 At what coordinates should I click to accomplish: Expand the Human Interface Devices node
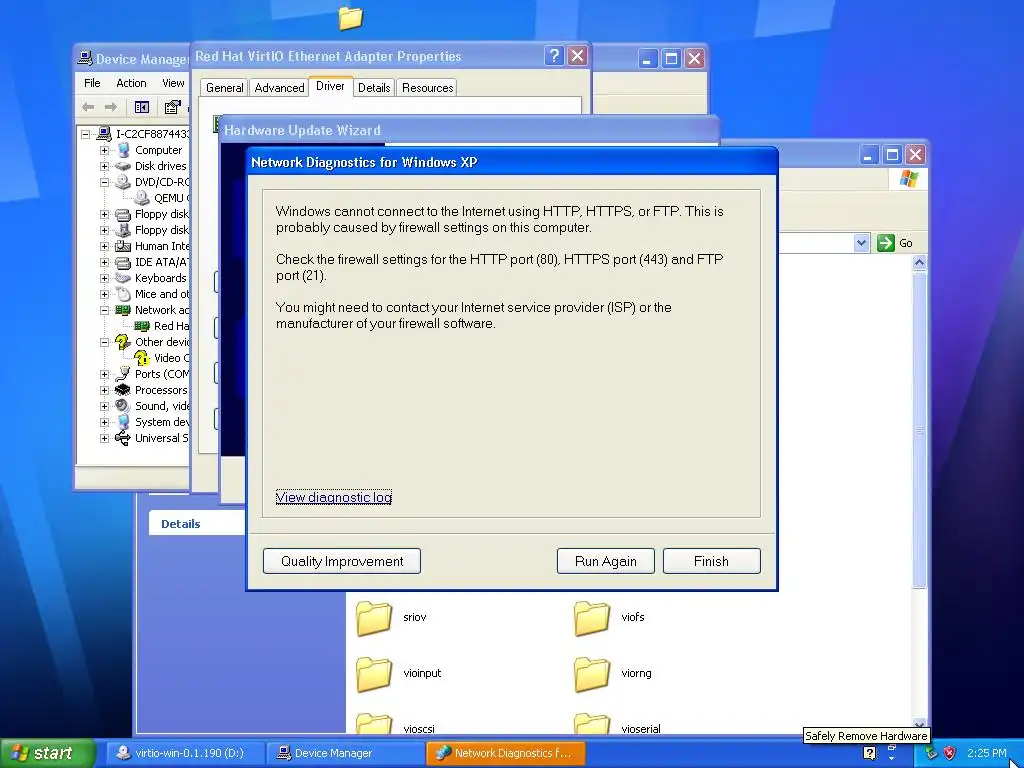[x=104, y=246]
